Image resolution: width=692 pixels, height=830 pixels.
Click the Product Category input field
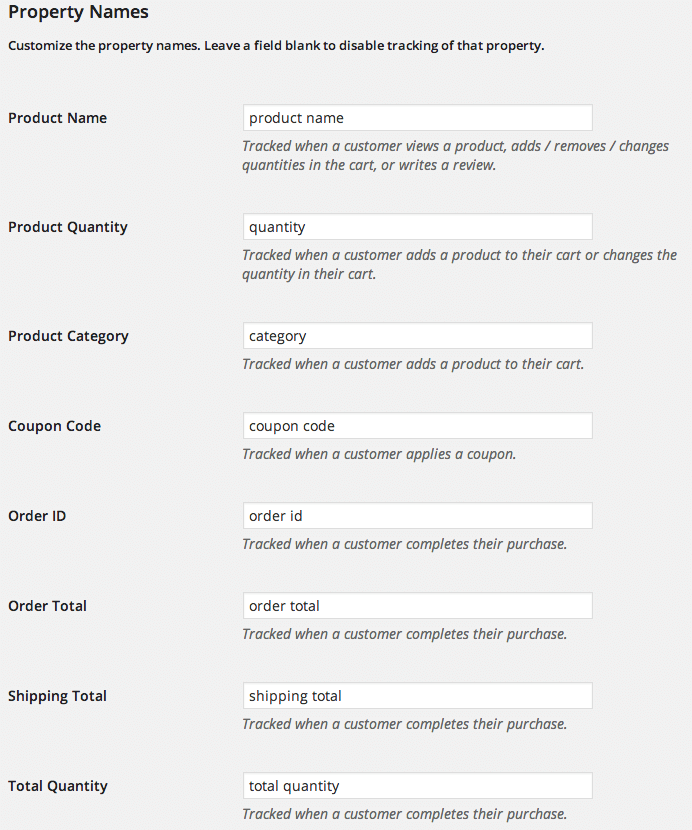tap(417, 336)
